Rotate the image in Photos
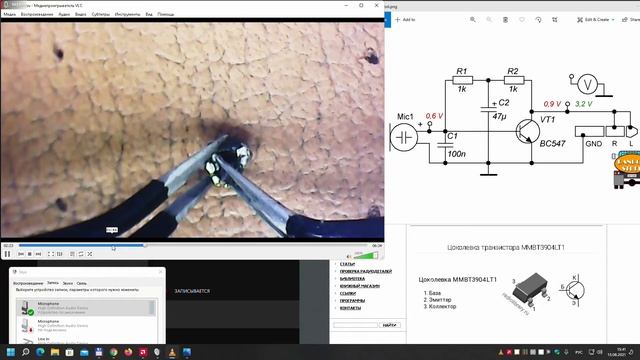 click(x=538, y=20)
